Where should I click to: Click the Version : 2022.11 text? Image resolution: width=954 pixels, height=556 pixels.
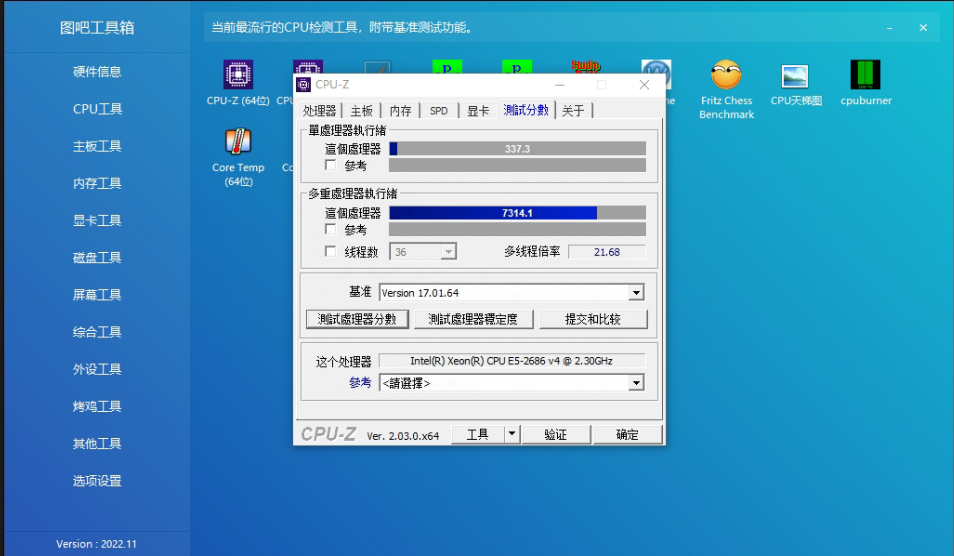pyautogui.click(x=96, y=544)
